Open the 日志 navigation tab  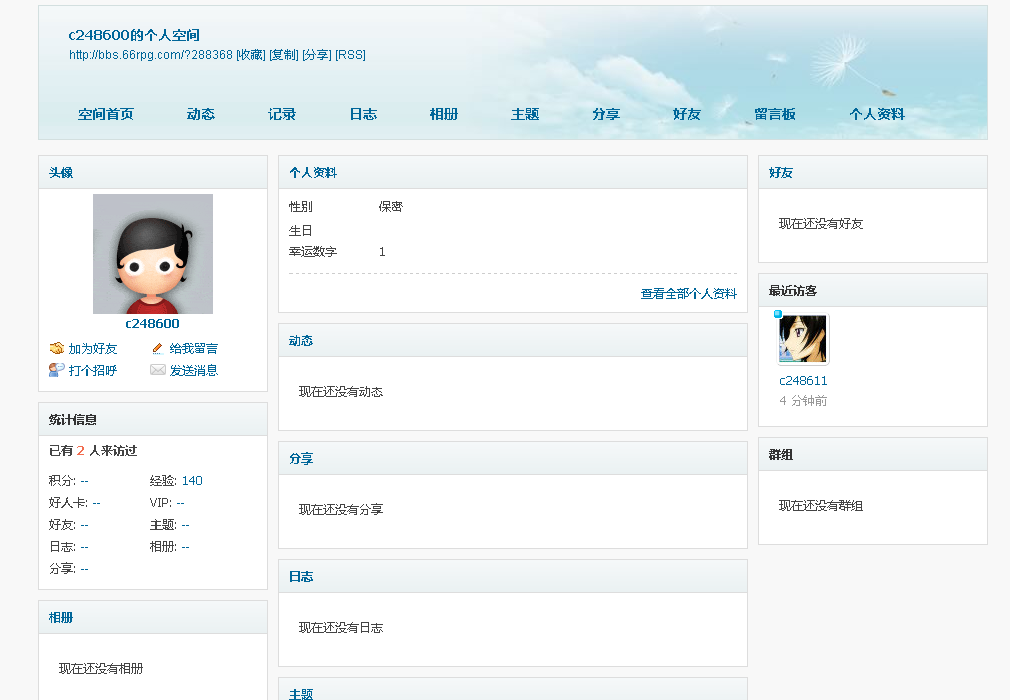pyautogui.click(x=363, y=114)
